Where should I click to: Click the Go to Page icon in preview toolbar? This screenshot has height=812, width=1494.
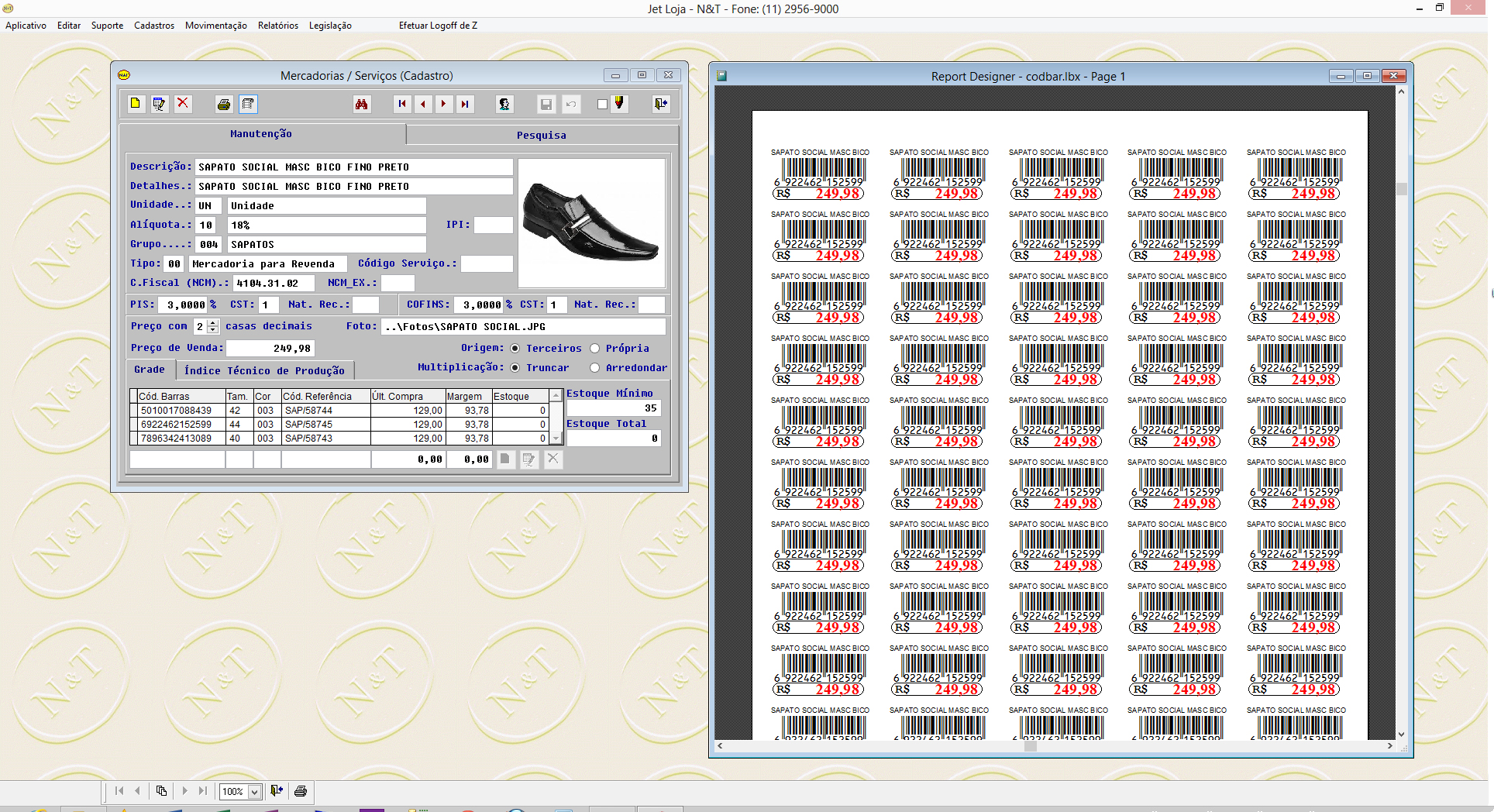[x=161, y=791]
